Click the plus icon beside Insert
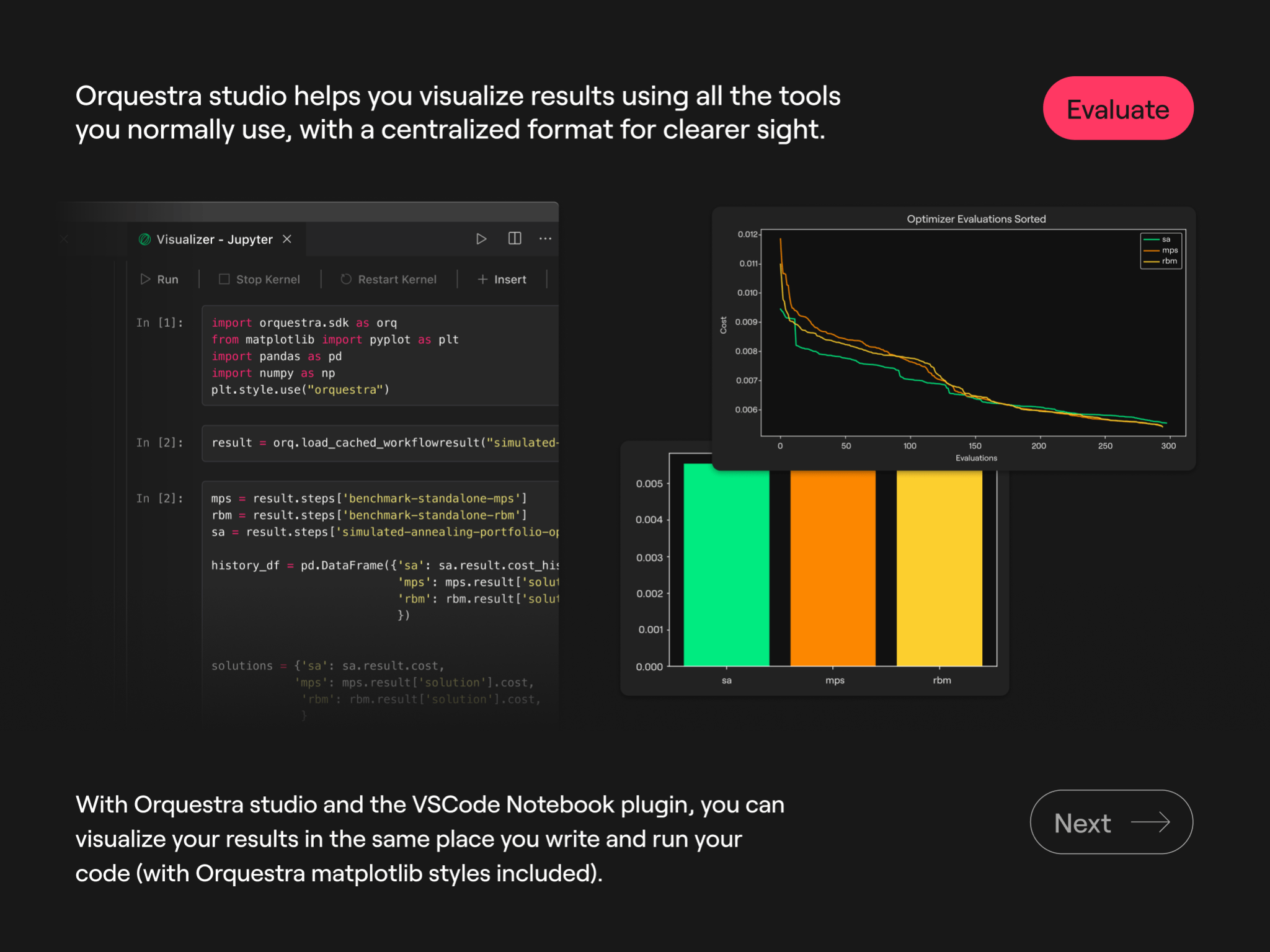Viewport: 1270px width, 952px height. click(x=482, y=280)
